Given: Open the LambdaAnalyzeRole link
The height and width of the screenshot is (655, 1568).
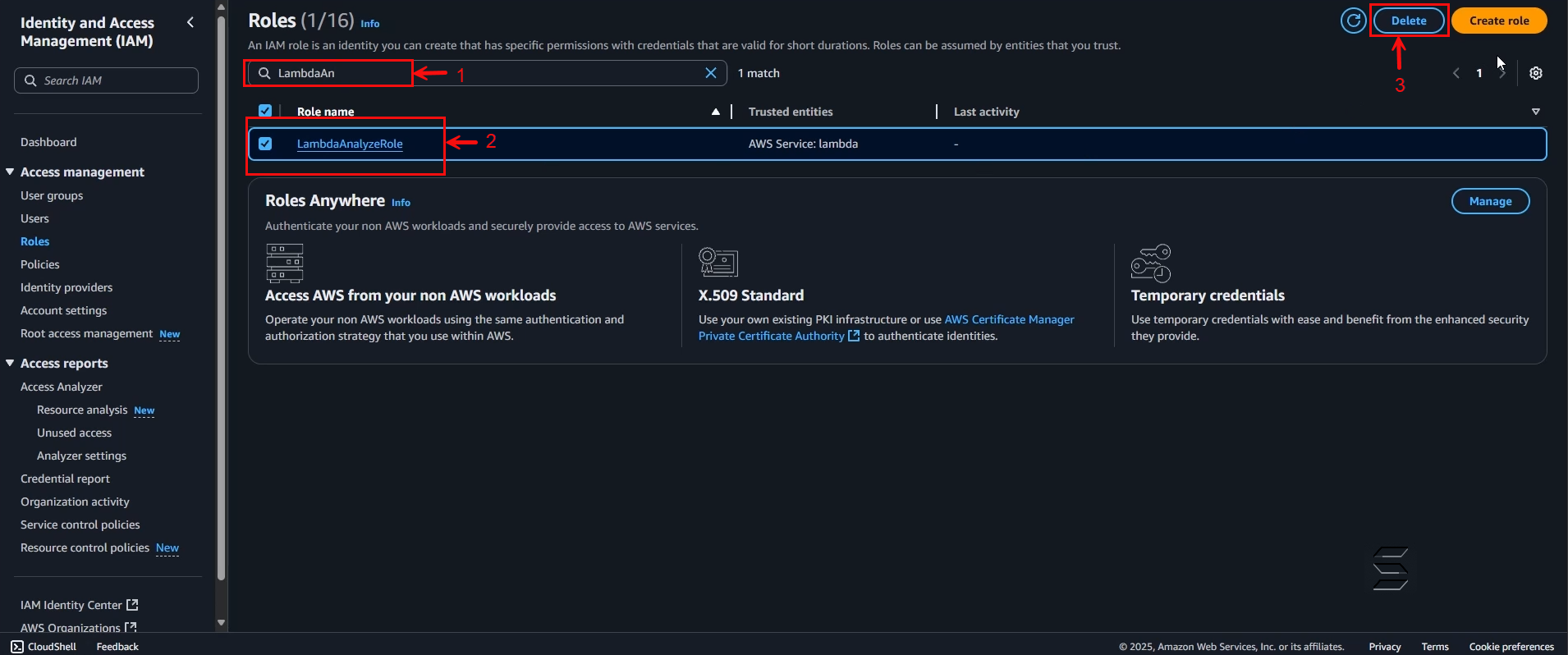Looking at the screenshot, I should pos(350,144).
